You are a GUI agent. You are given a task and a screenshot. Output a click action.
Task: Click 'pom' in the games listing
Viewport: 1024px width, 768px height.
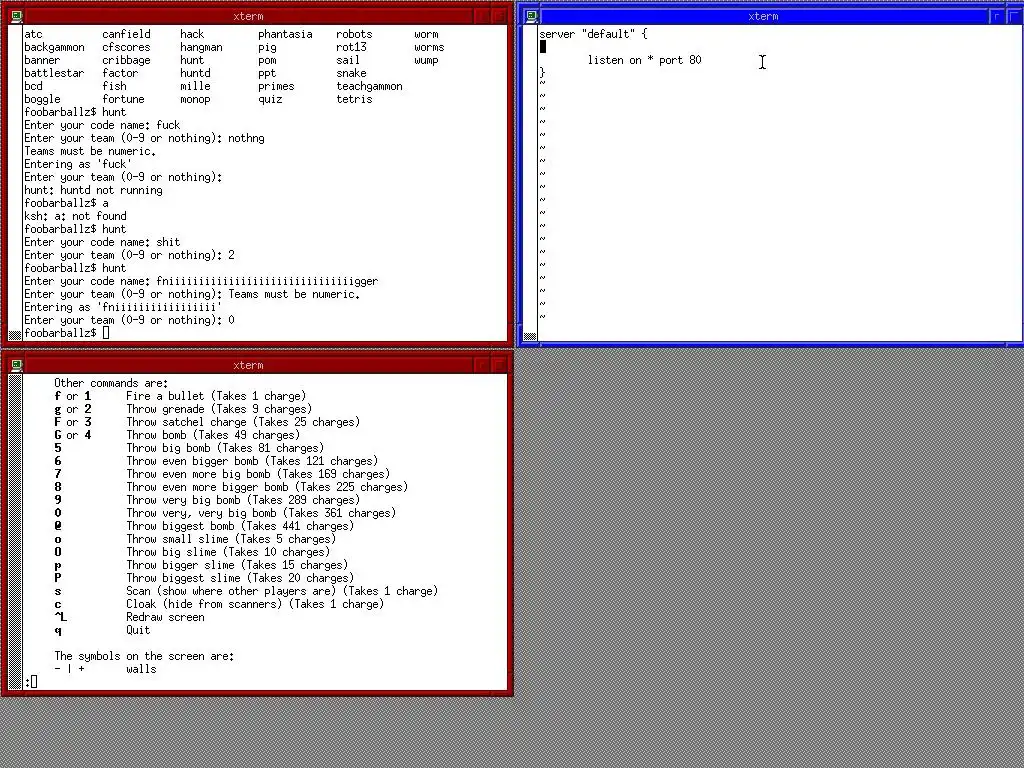(267, 60)
